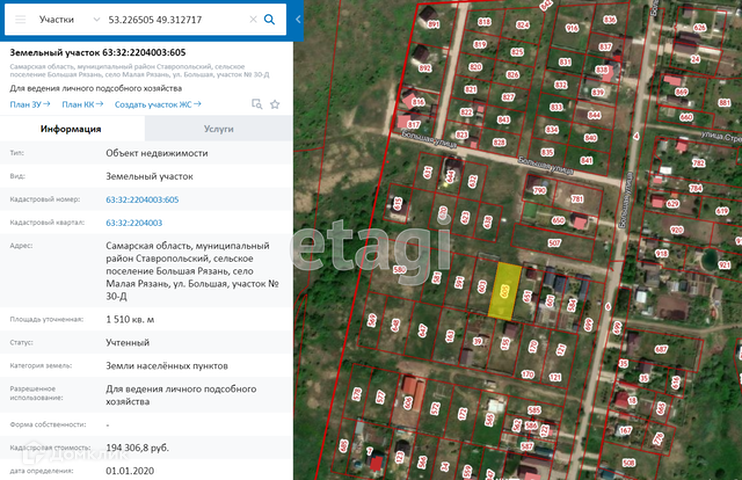Click the Создать участок ЖС link
This screenshot has width=742, height=480.
pos(158,105)
